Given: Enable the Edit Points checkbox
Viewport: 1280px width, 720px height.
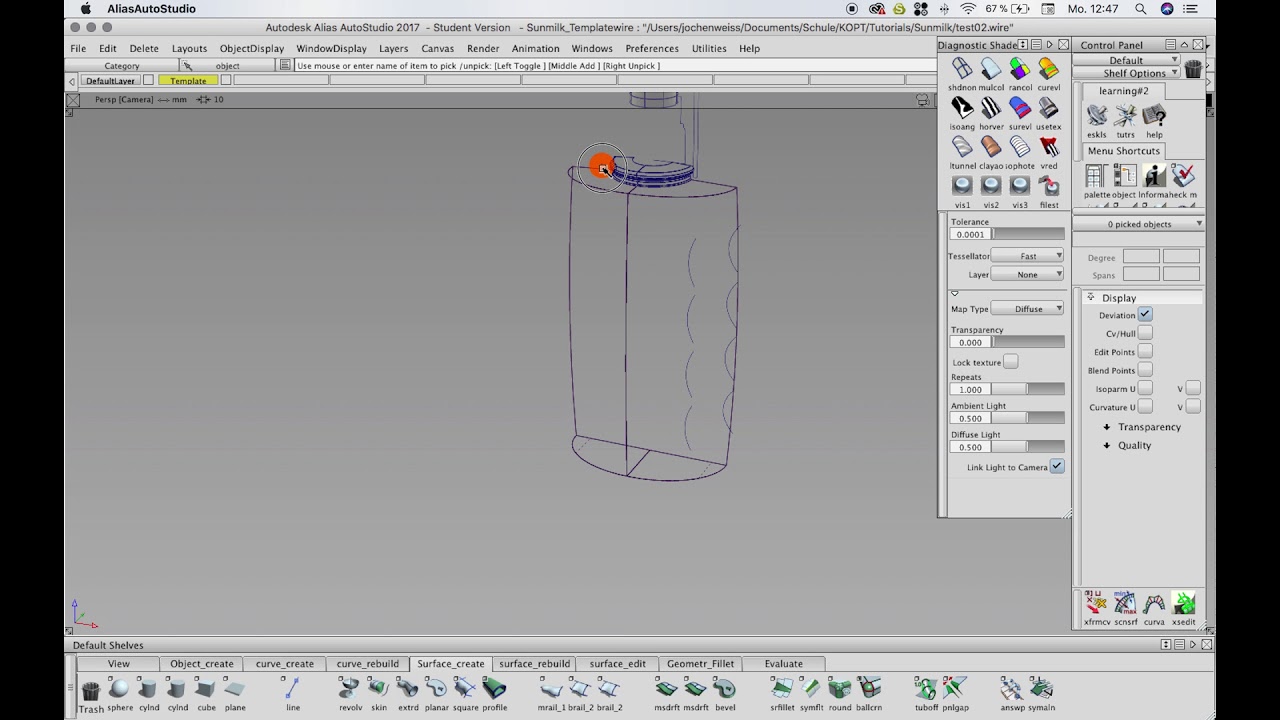Looking at the screenshot, I should coord(1145,352).
